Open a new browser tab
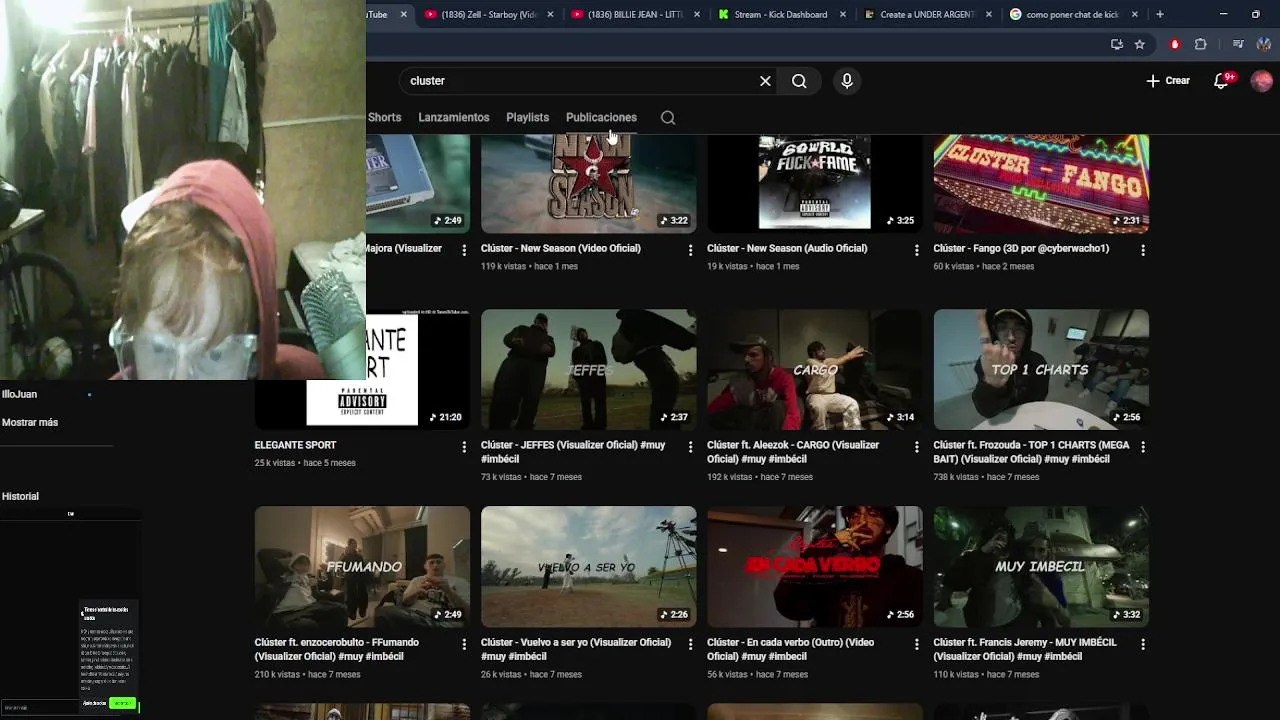This screenshot has width=1280, height=720. (1160, 14)
